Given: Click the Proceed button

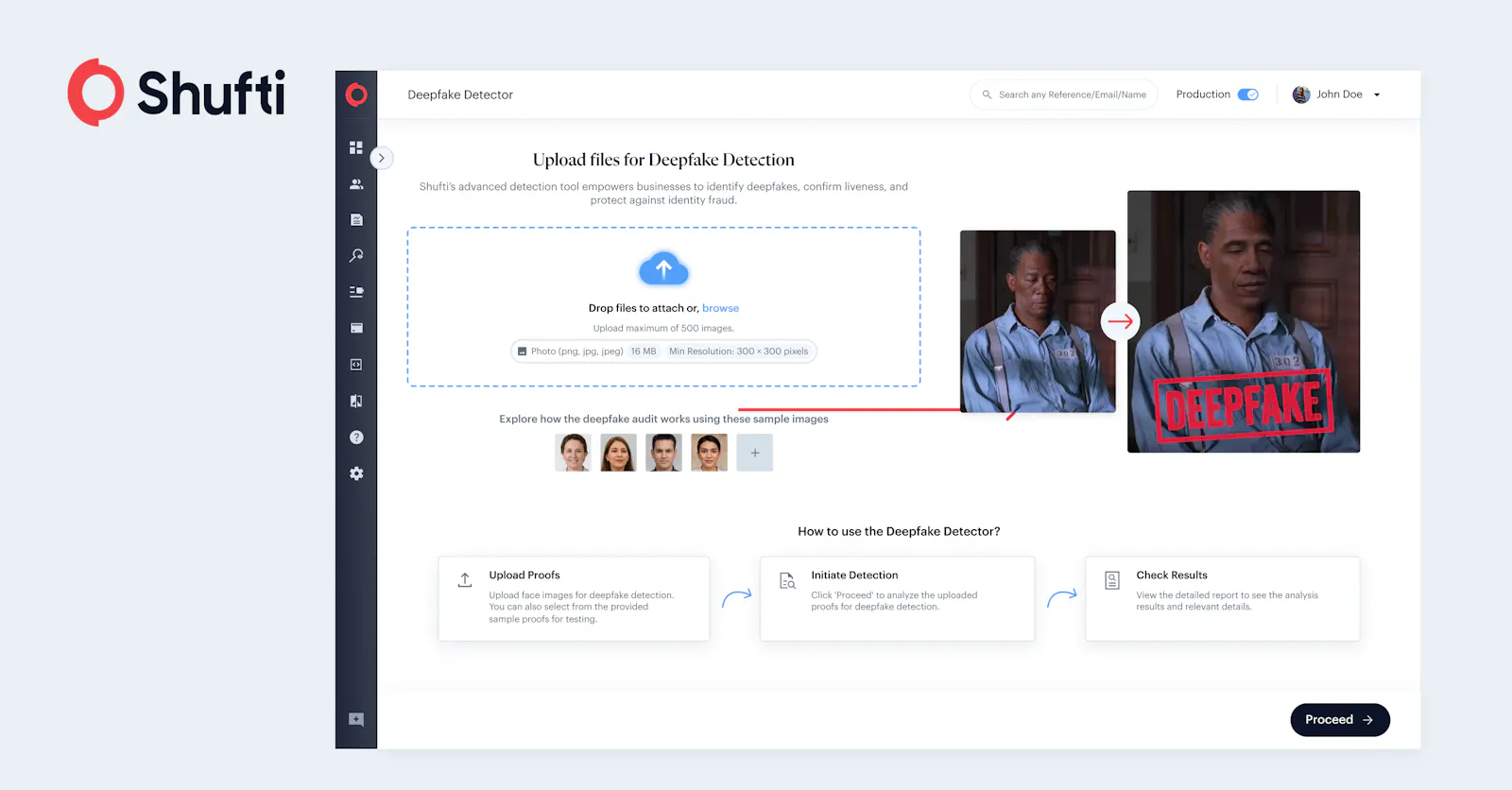Looking at the screenshot, I should [x=1340, y=720].
